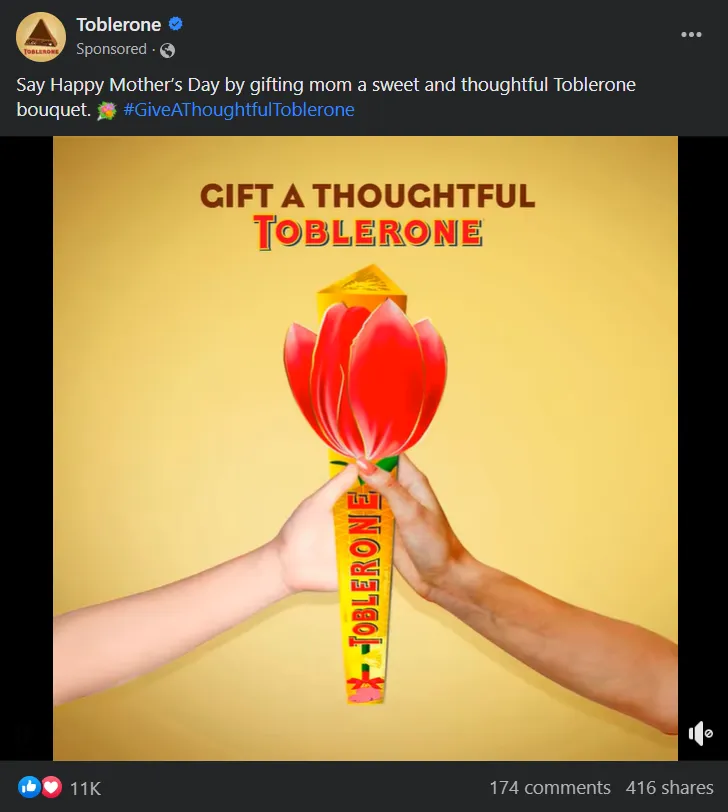Image resolution: width=728 pixels, height=812 pixels.
Task: Unmute the video sound
Action: (x=701, y=733)
